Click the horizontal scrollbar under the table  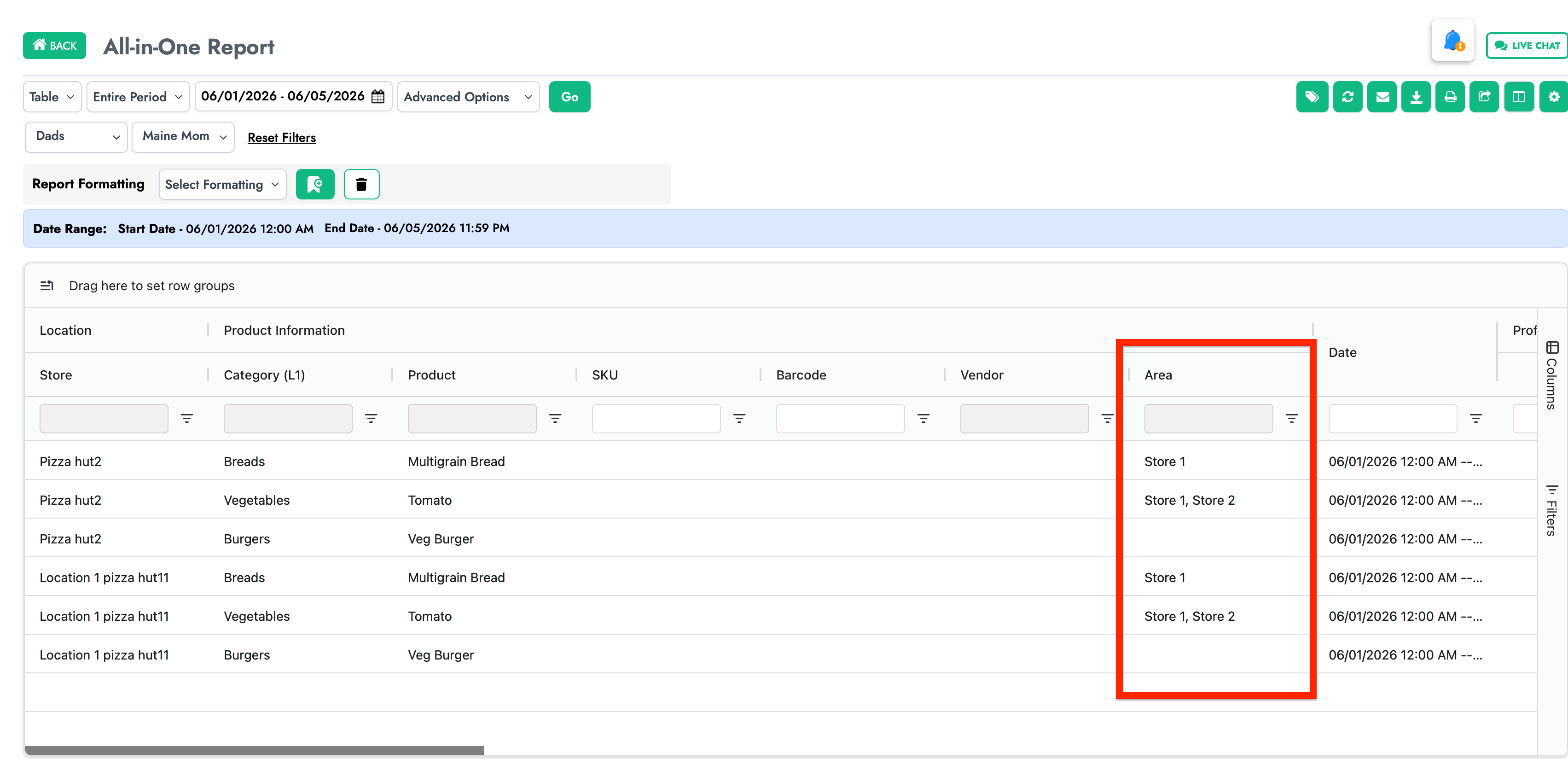click(255, 750)
